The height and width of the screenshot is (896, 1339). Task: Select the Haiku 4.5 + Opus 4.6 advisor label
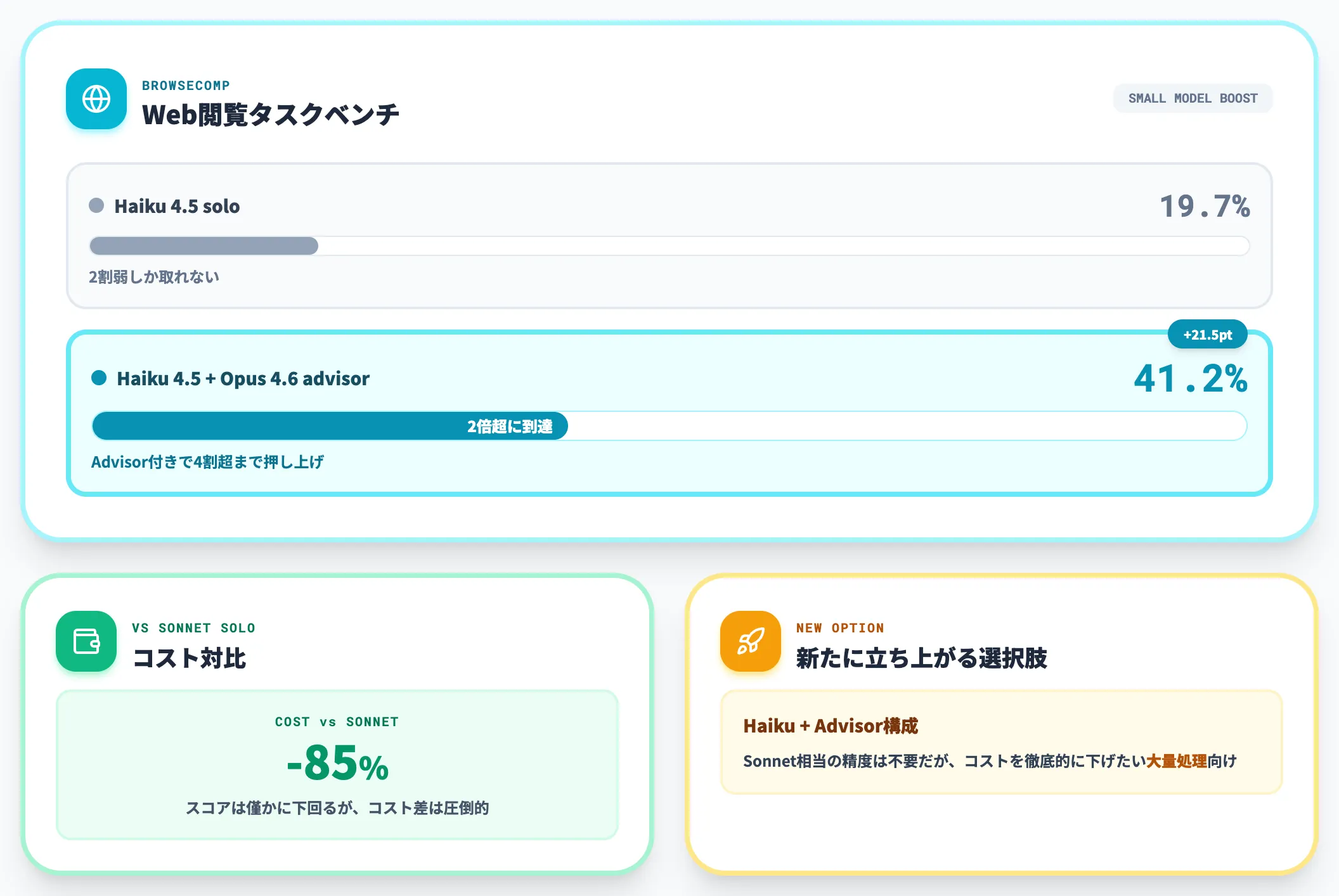point(243,378)
